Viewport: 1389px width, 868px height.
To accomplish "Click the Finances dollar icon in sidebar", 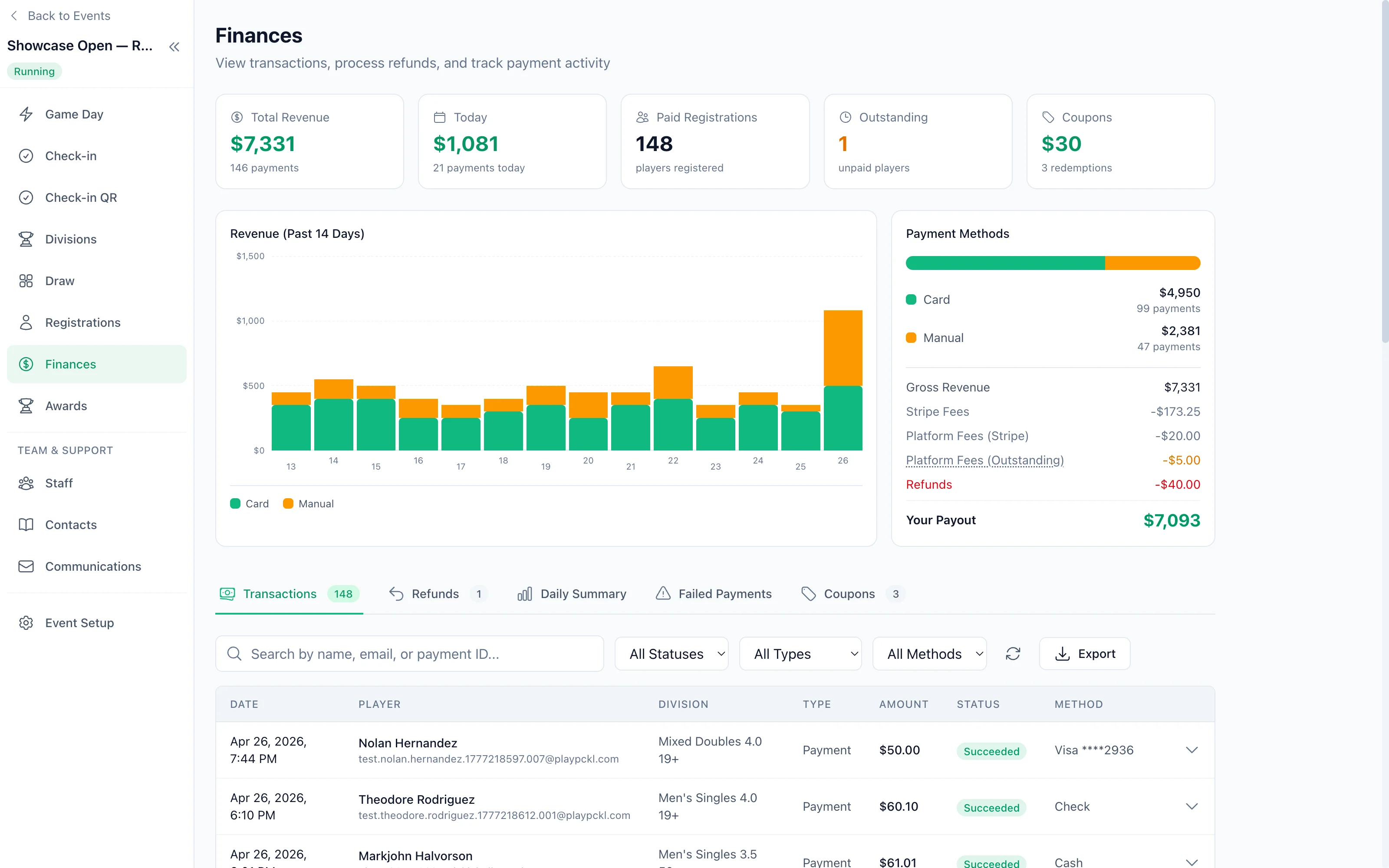I will (26, 364).
